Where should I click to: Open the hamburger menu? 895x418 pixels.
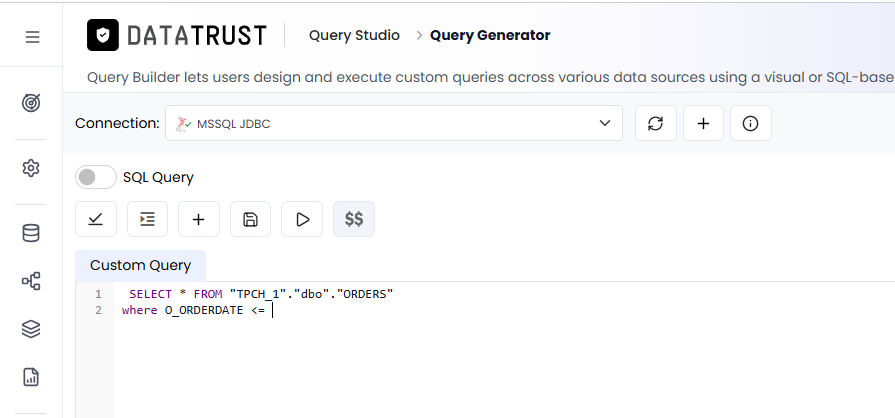pos(33,38)
